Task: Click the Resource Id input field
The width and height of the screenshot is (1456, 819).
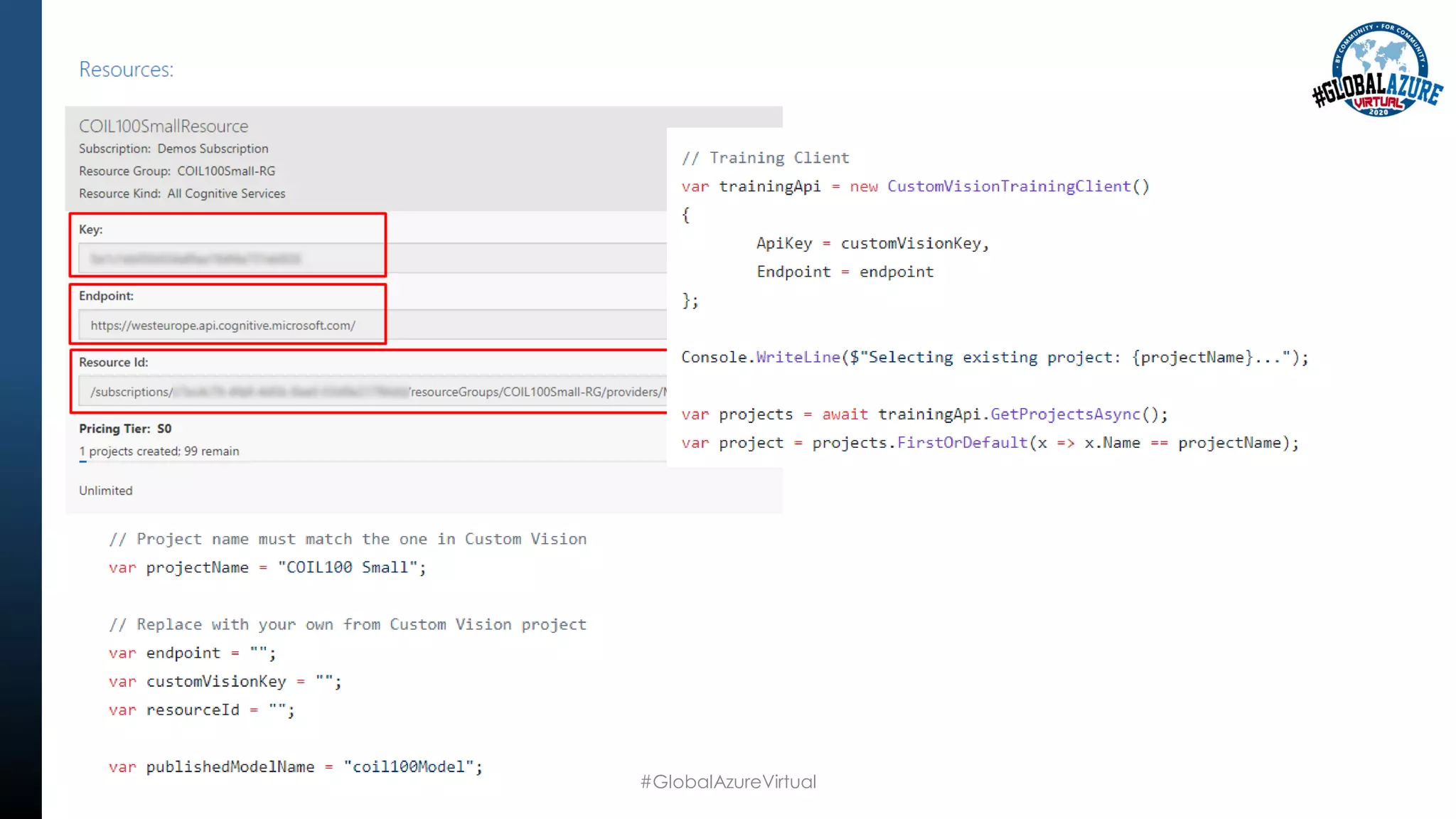Action: [x=371, y=392]
